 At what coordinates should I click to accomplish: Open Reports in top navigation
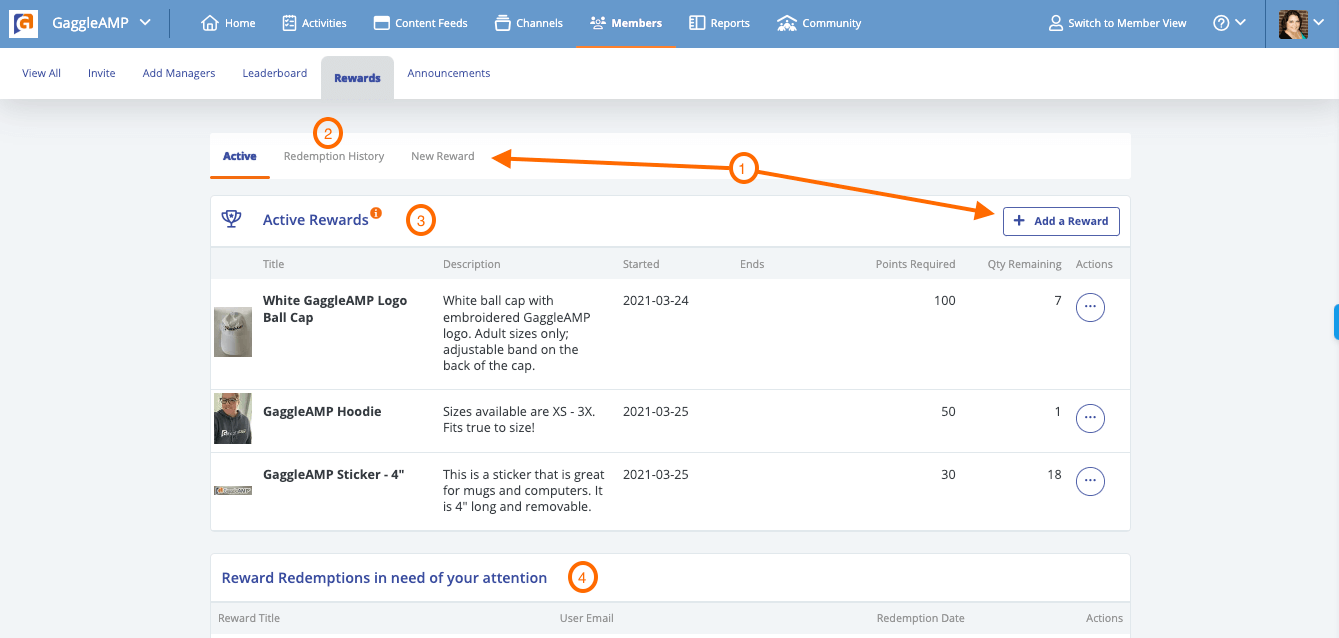[x=719, y=23]
